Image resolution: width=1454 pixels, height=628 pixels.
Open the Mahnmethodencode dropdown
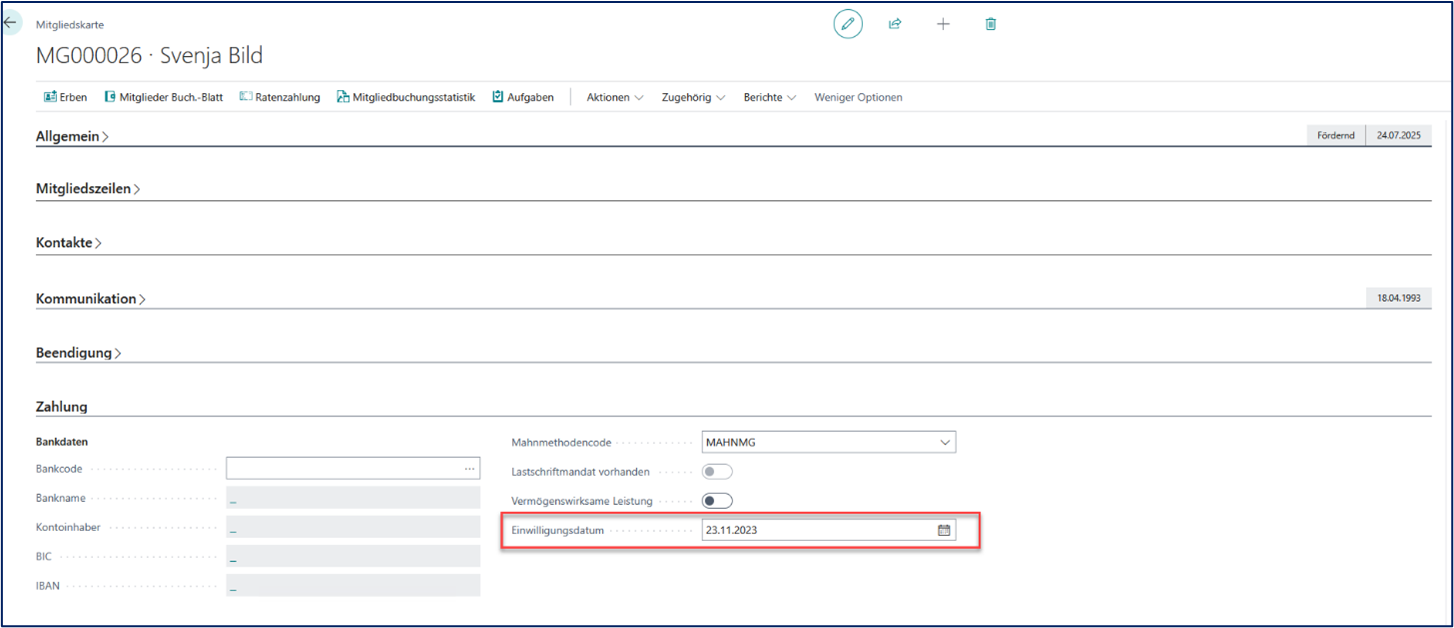944,442
